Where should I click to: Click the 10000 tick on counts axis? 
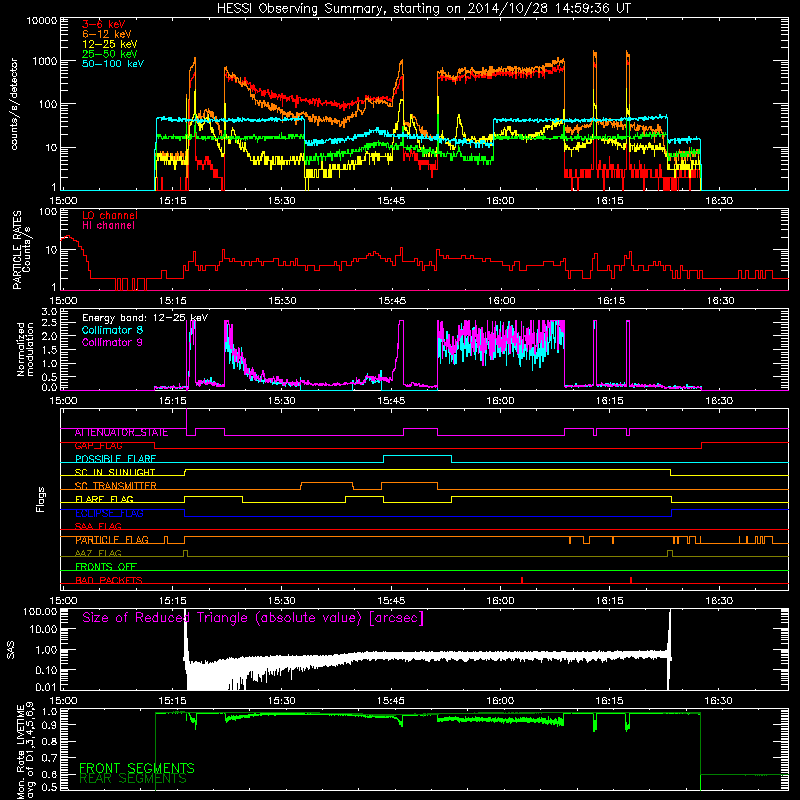pos(42,20)
